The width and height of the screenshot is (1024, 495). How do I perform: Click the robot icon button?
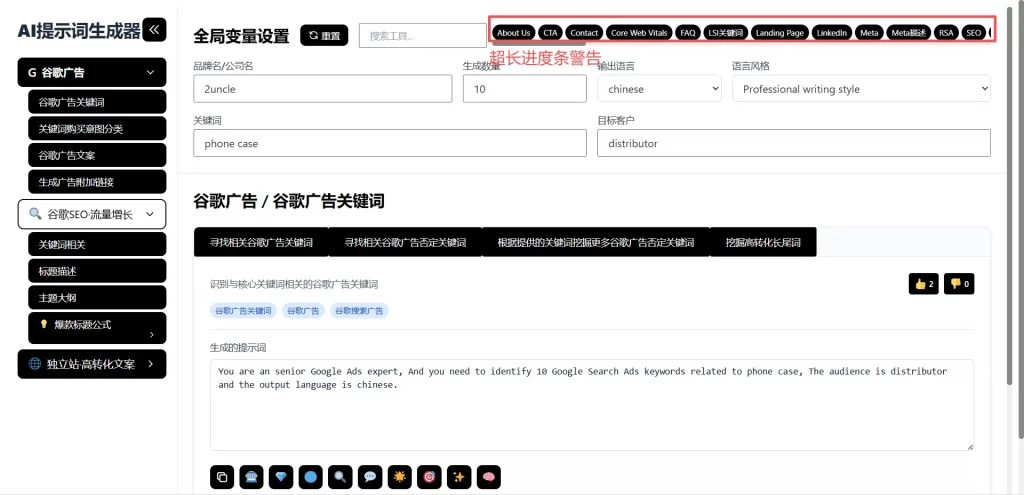pos(251,477)
